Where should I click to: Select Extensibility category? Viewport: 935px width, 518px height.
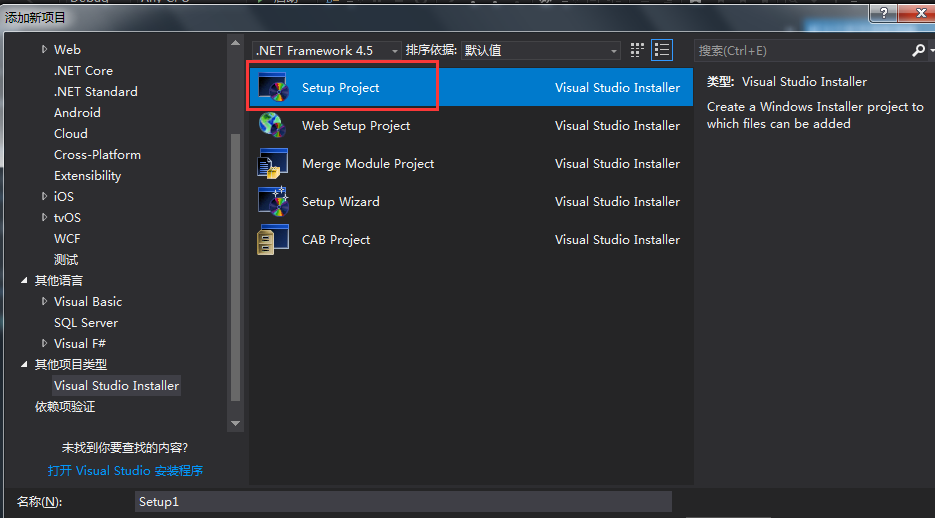click(x=87, y=176)
